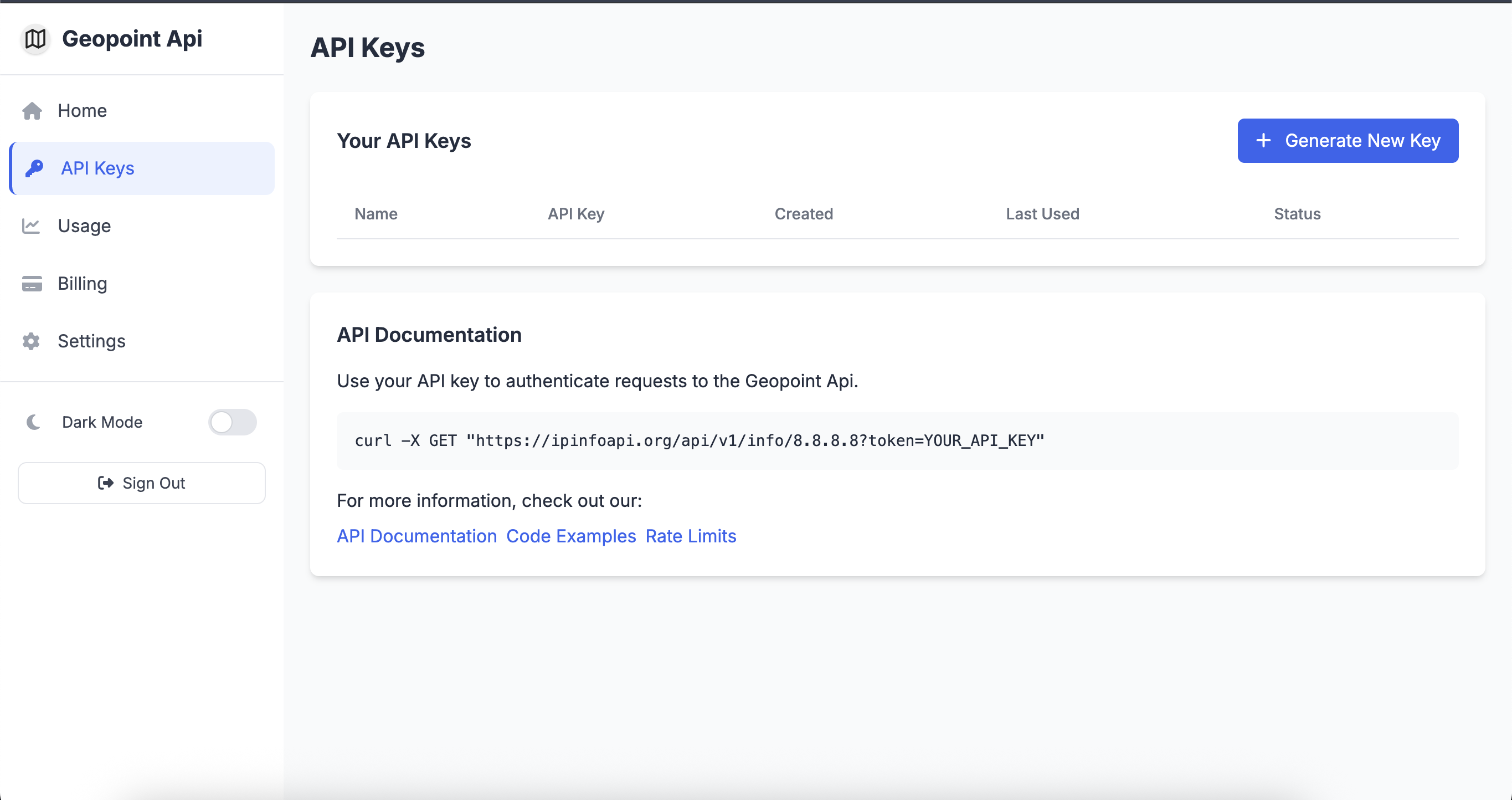Click the Last Used column header
The width and height of the screenshot is (1512, 800).
(x=1042, y=214)
